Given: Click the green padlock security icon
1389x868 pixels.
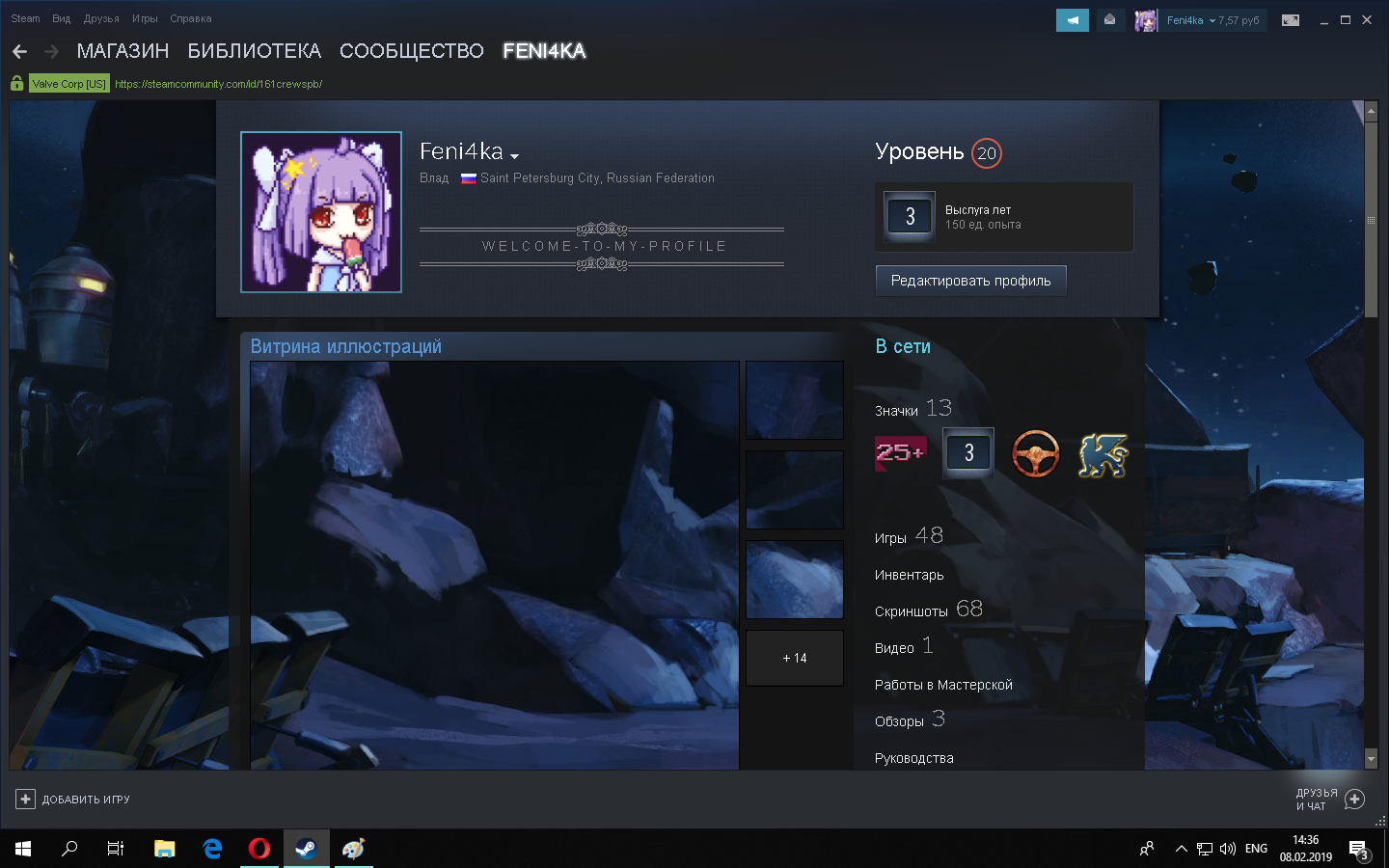Looking at the screenshot, I should pyautogui.click(x=16, y=84).
